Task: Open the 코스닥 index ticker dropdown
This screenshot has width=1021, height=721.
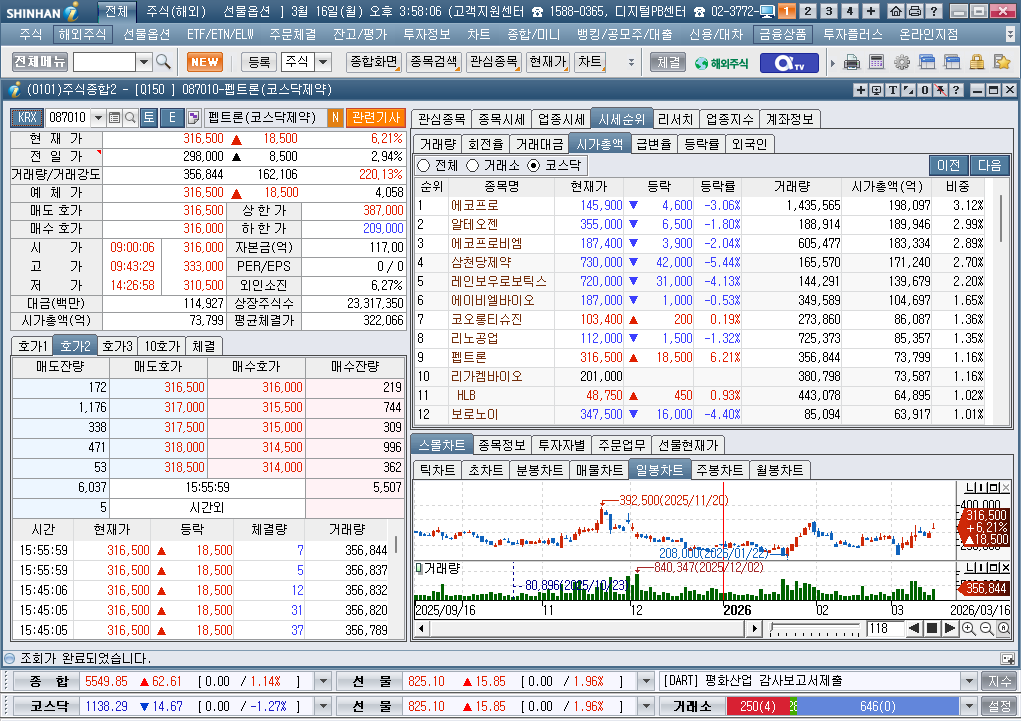Action: pos(323,706)
